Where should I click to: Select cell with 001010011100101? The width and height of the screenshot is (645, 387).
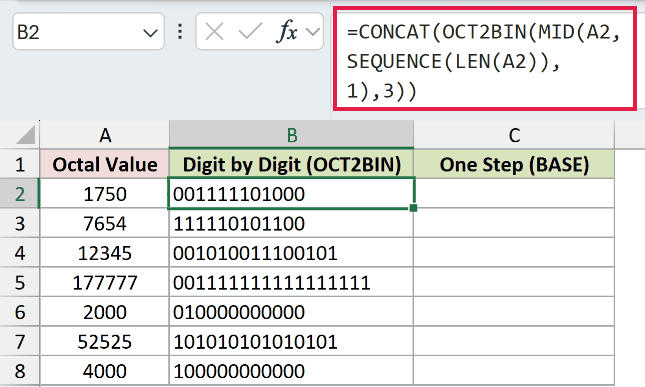[x=291, y=253]
